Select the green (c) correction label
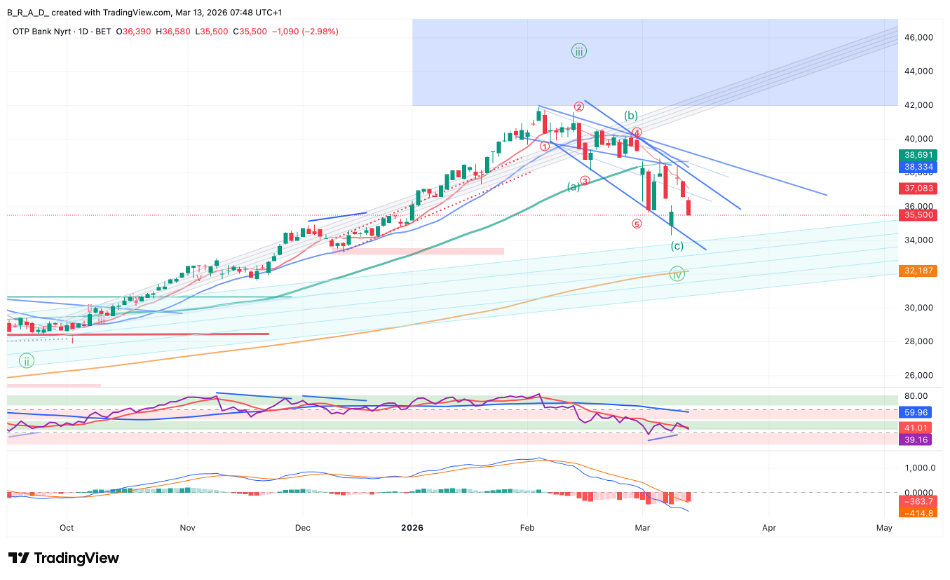Viewport: 950px width, 580px height. pyautogui.click(x=677, y=246)
